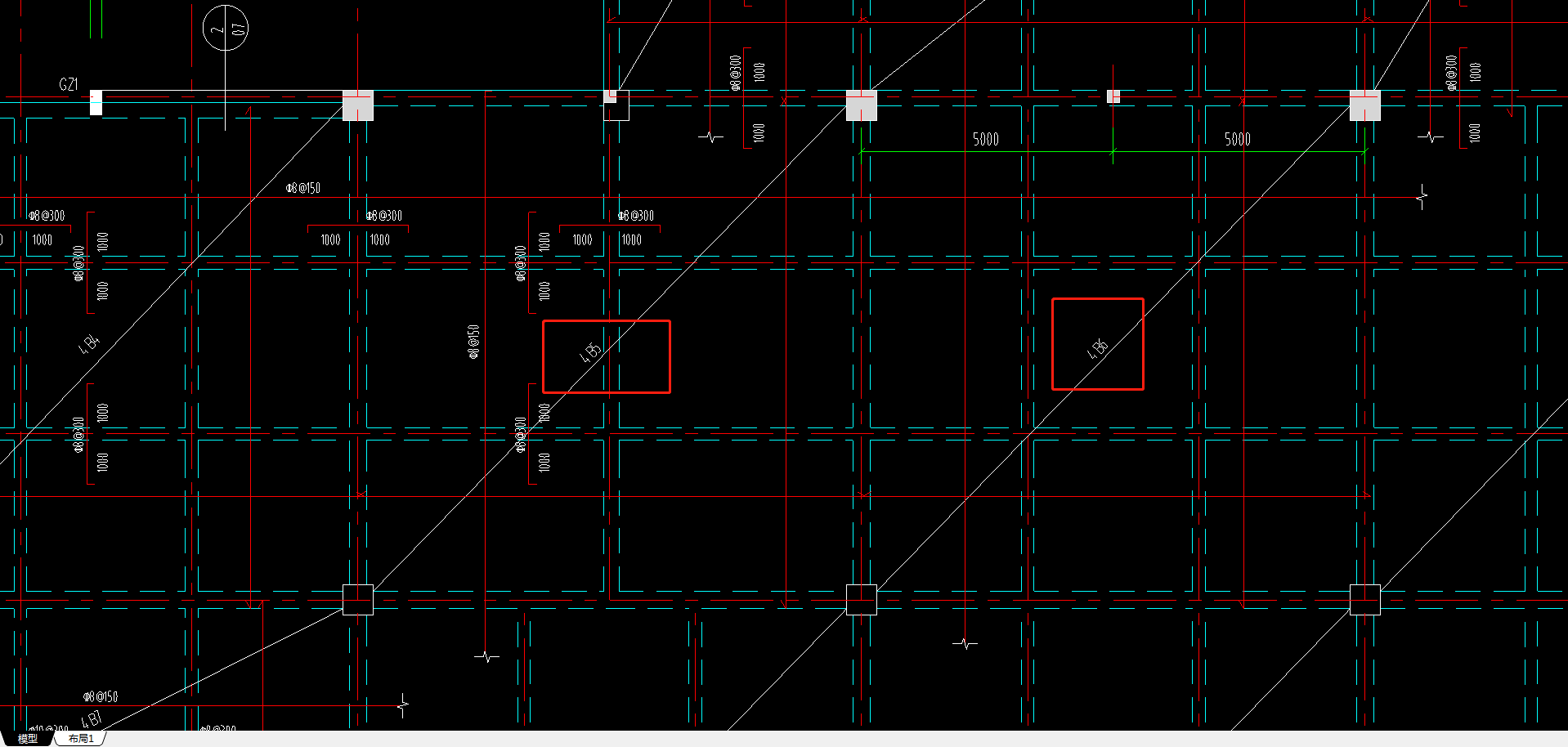
Task: Click the LB7 slab label
Action: [x=92, y=720]
